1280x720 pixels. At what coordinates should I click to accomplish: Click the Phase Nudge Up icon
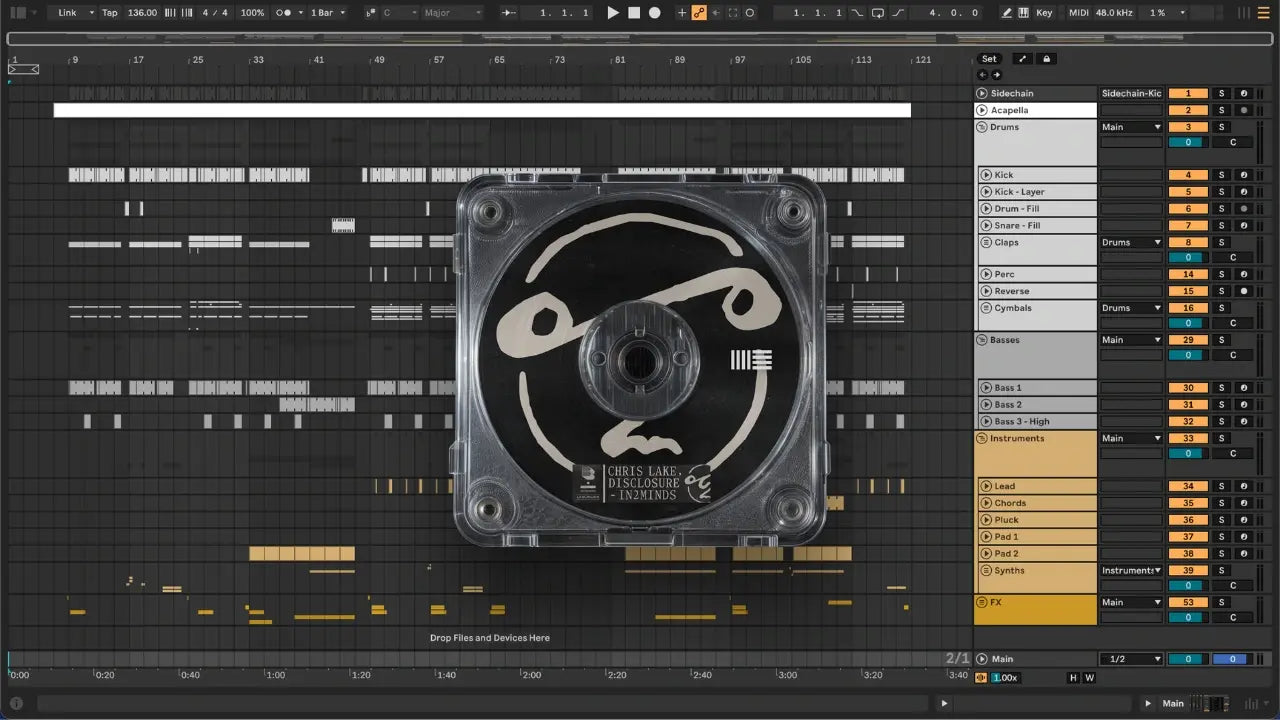(185, 13)
